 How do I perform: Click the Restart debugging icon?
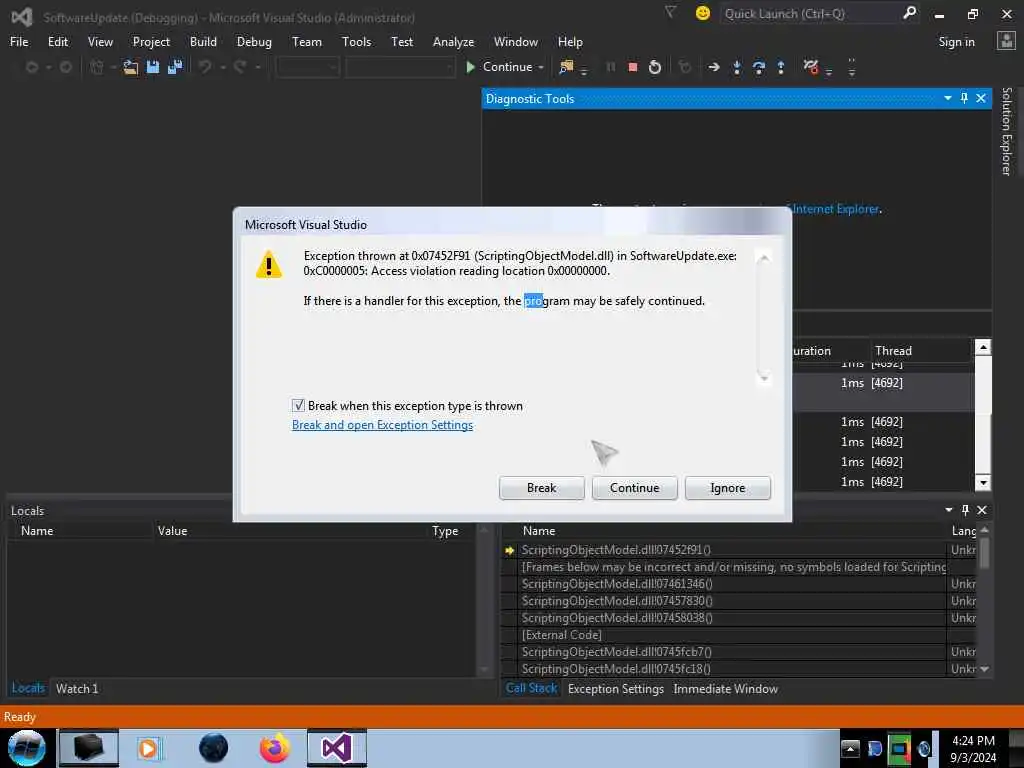point(654,67)
